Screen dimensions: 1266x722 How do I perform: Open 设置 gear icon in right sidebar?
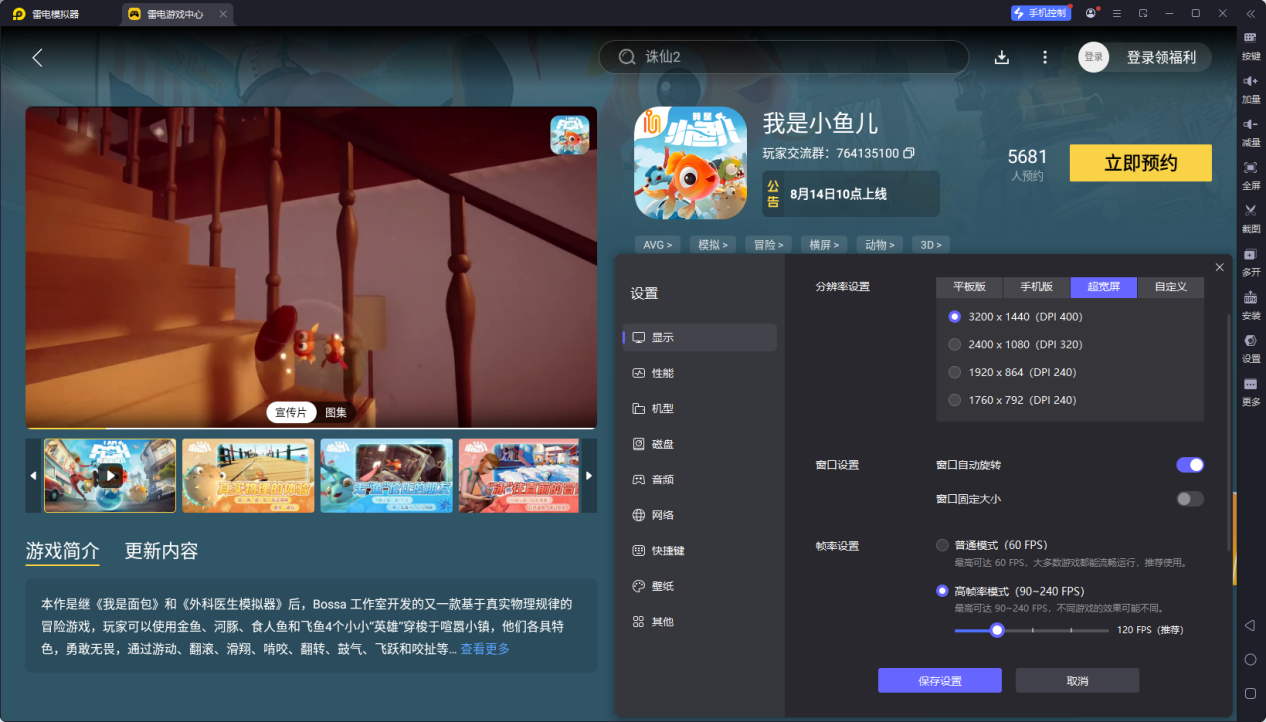coord(1250,340)
